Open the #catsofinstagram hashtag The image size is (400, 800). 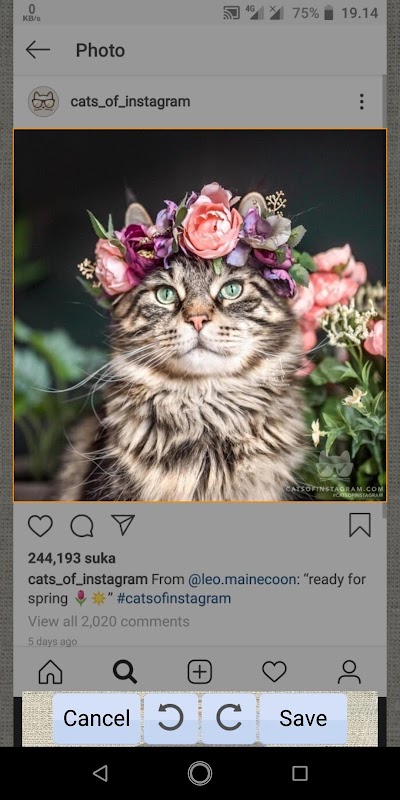tap(174, 598)
